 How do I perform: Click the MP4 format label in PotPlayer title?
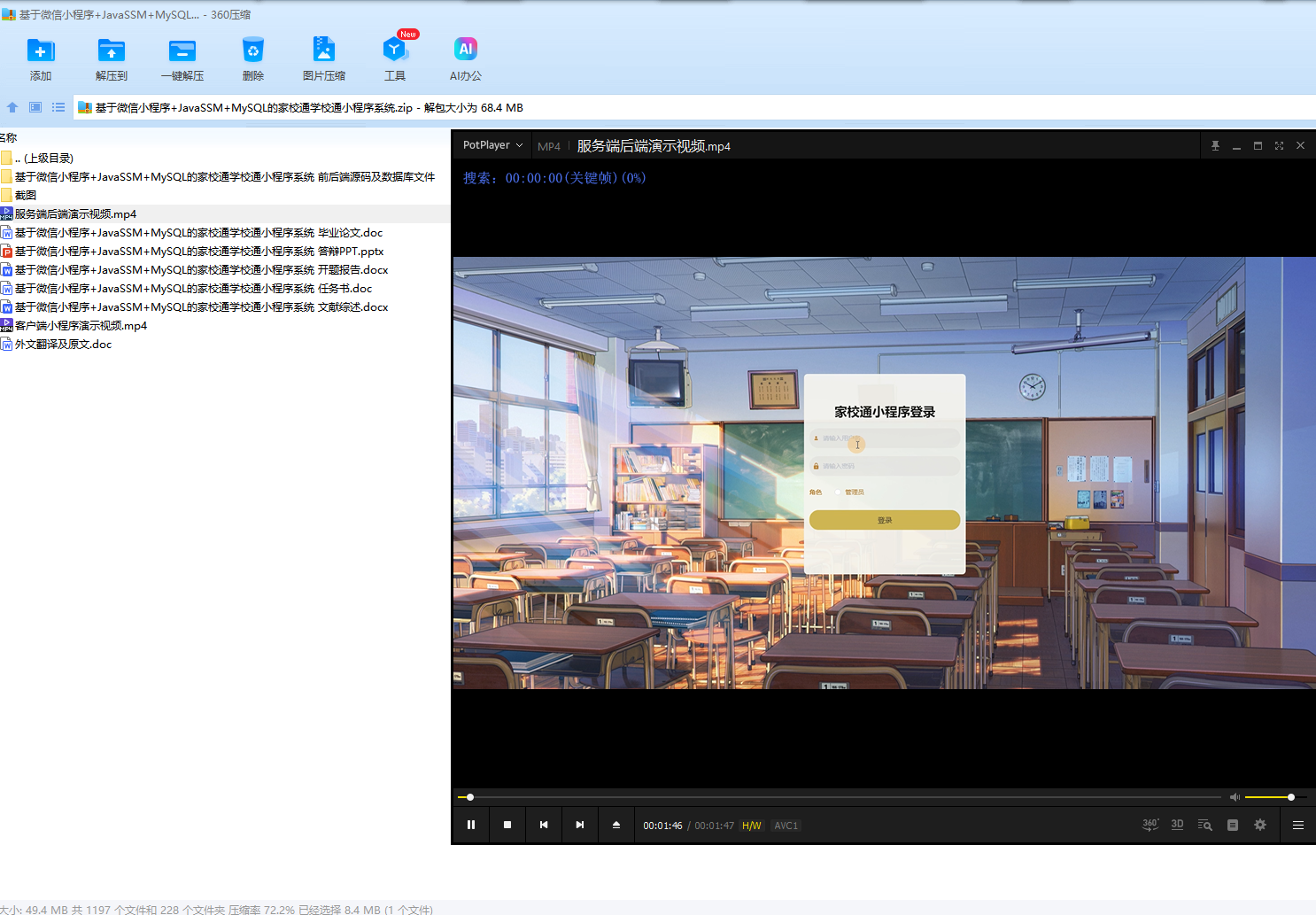[549, 146]
